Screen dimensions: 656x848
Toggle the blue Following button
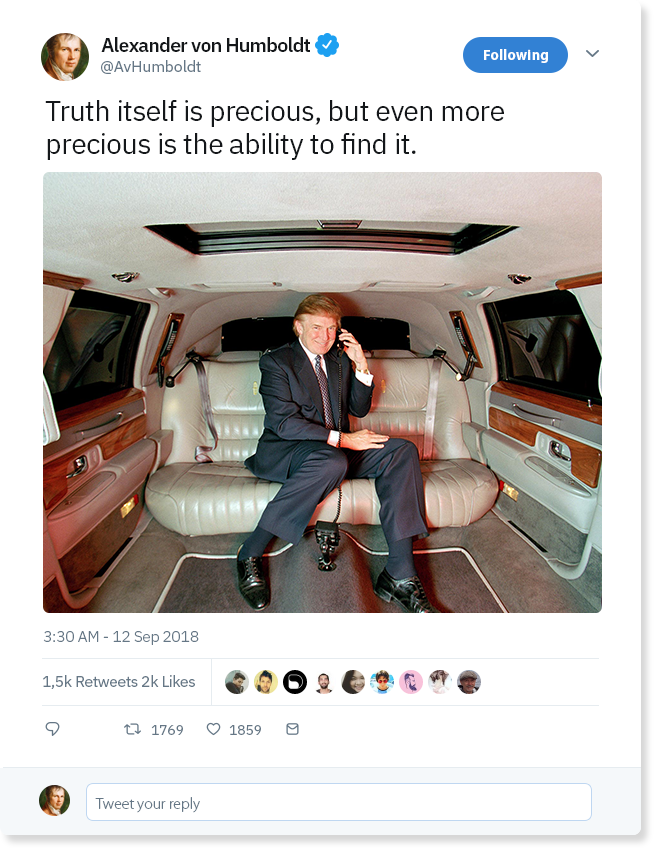(515, 55)
